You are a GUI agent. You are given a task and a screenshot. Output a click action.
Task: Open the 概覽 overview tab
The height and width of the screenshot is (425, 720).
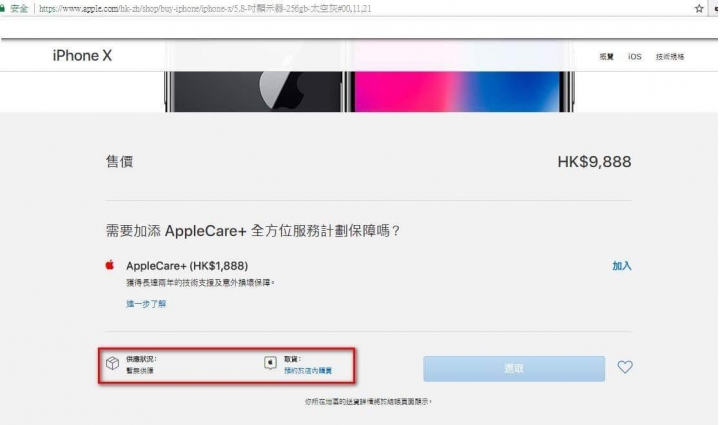tap(607, 56)
